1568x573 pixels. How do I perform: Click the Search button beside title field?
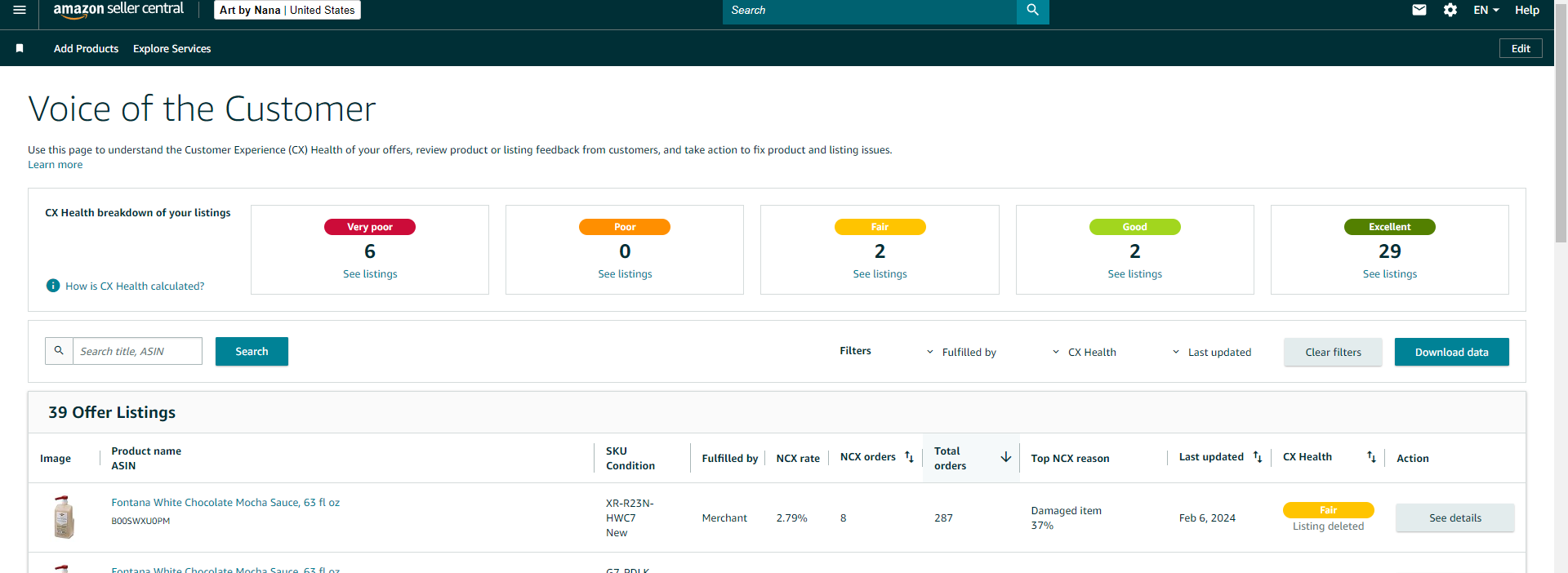coord(252,351)
